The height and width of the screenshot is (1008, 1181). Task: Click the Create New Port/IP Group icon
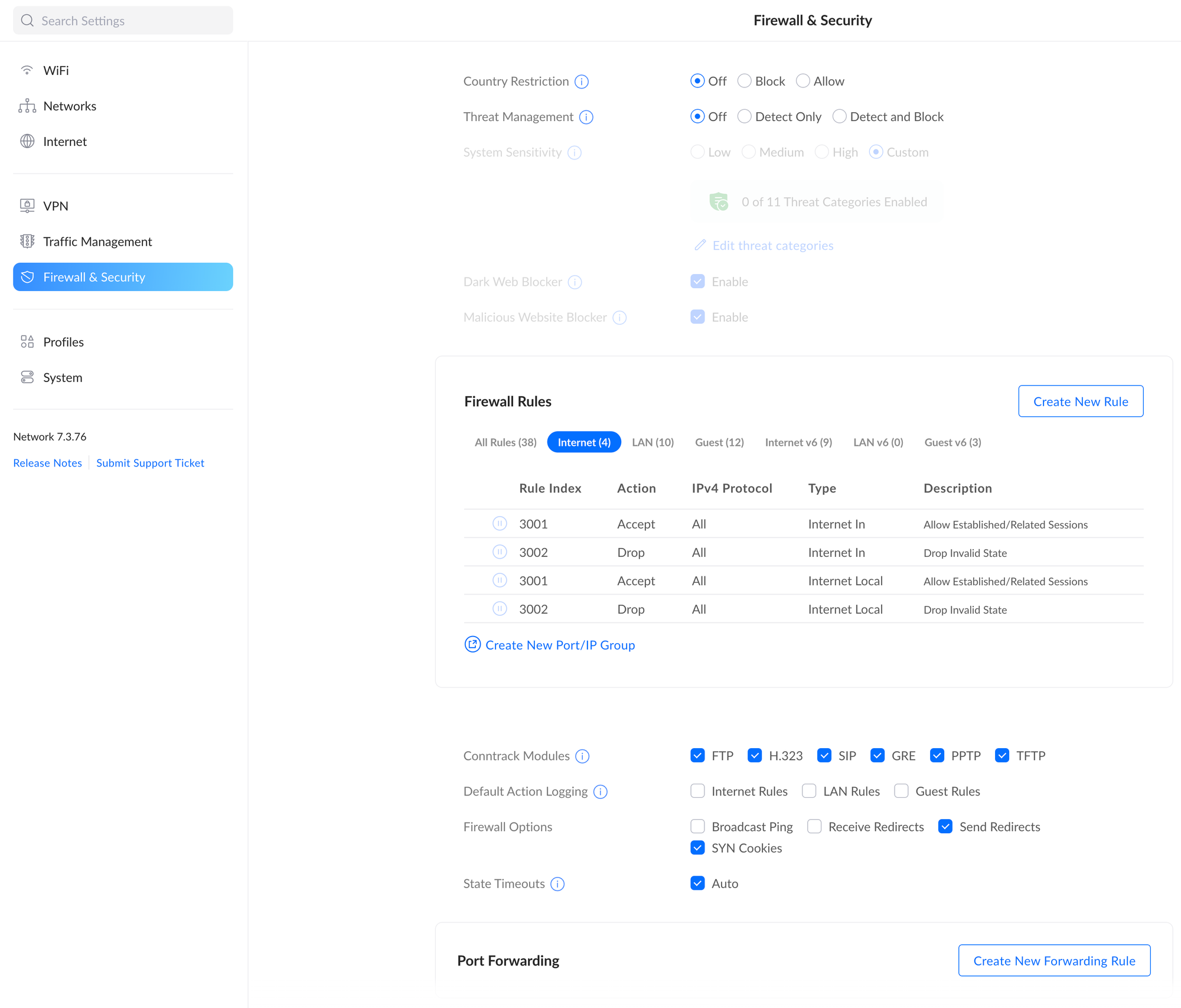pos(472,645)
